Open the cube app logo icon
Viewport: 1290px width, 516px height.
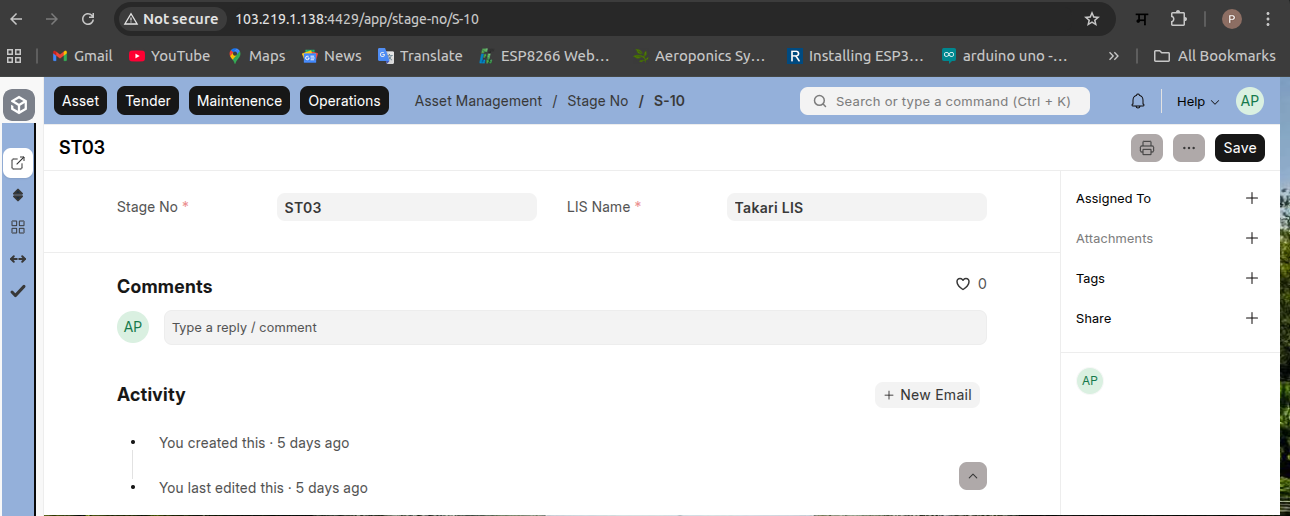click(19, 104)
